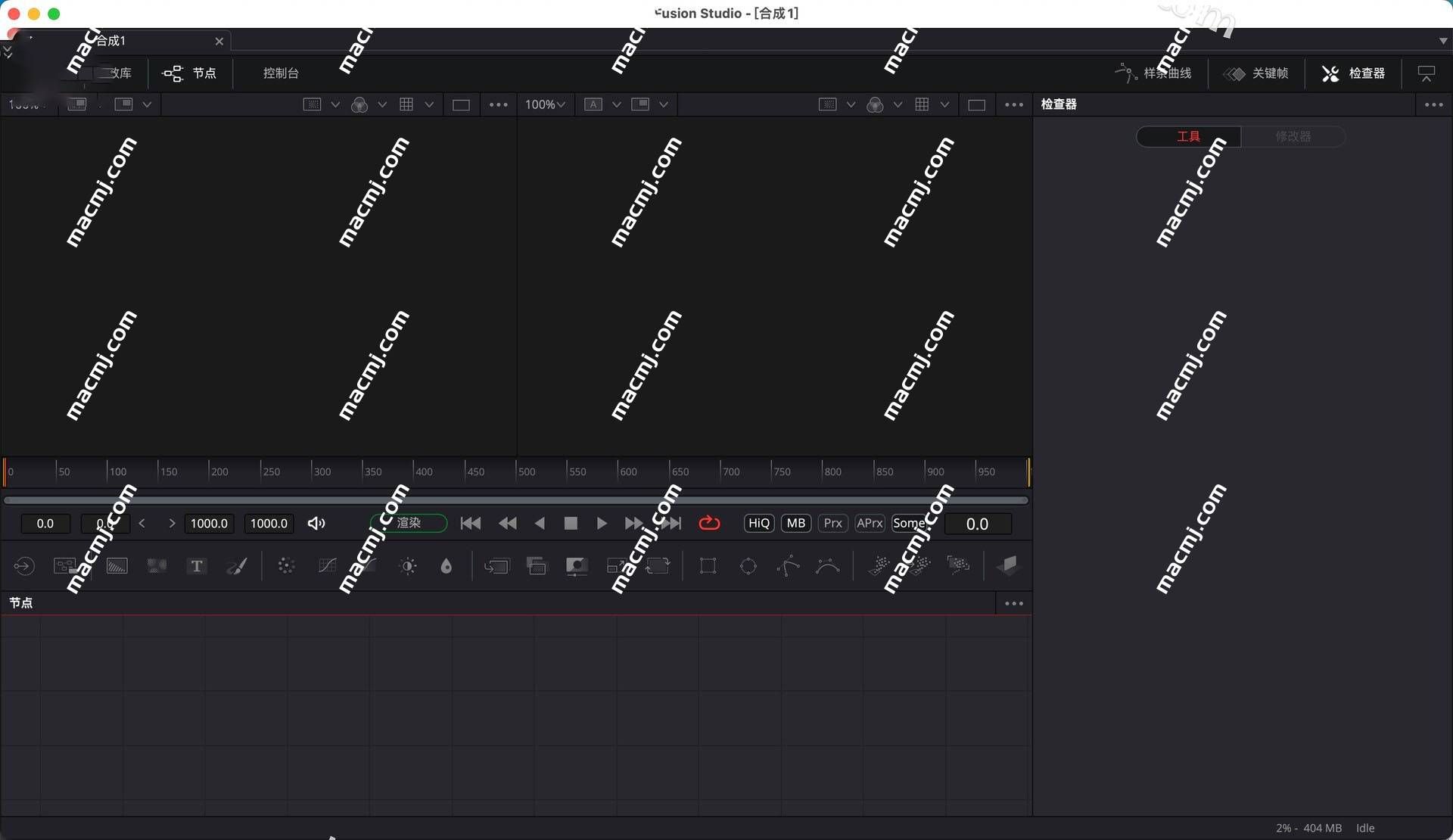
Task: Add a Polygon mask node
Action: 788,566
